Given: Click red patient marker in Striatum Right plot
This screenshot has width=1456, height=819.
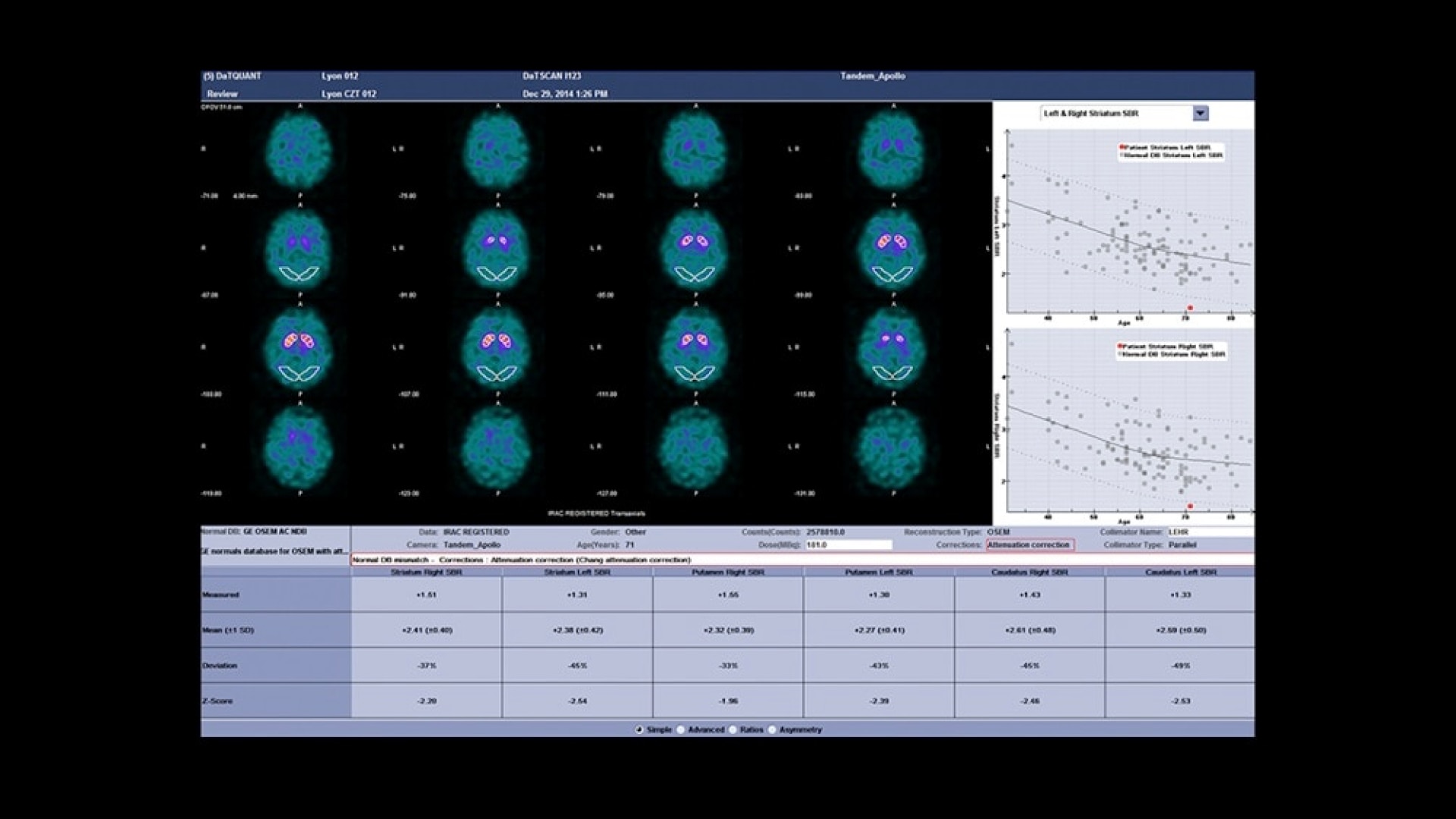Looking at the screenshot, I should tap(1190, 506).
